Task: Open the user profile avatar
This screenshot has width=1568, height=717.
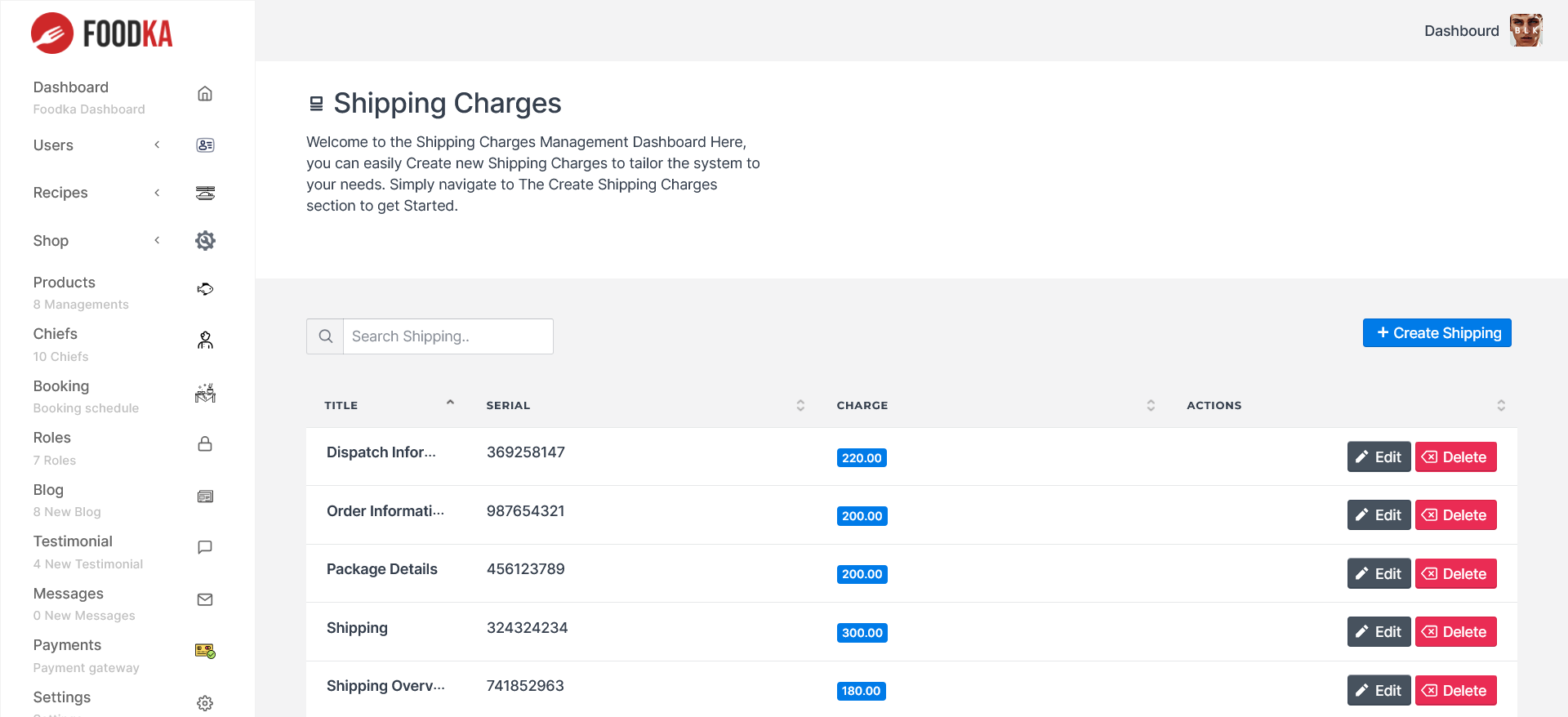Action: 1526,31
